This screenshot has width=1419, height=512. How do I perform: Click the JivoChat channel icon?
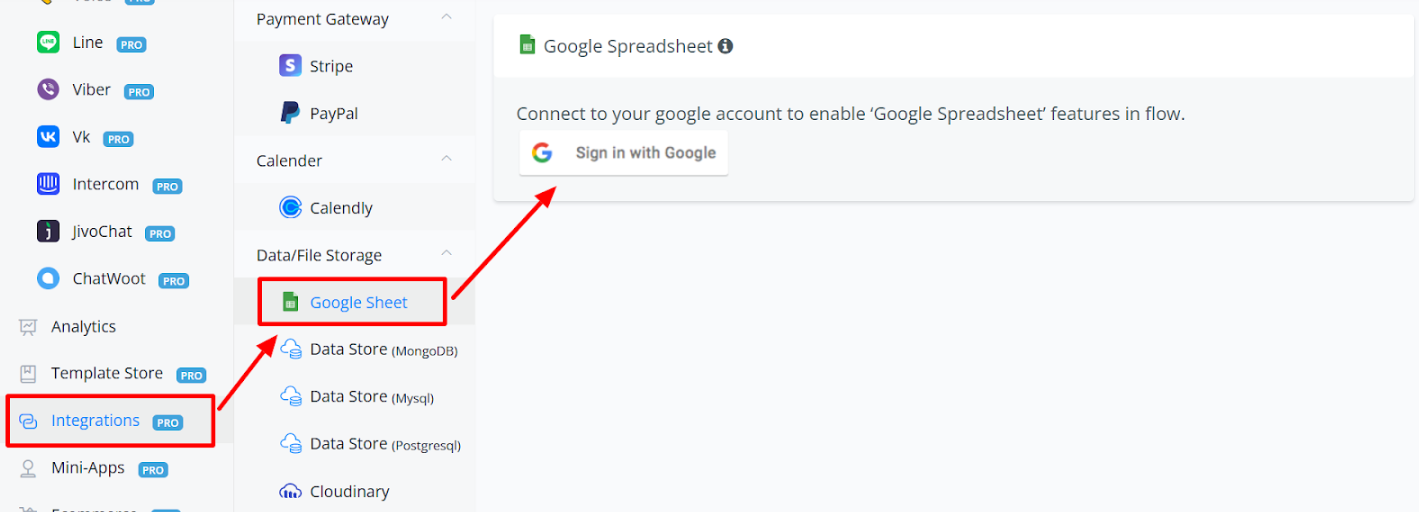[x=48, y=231]
